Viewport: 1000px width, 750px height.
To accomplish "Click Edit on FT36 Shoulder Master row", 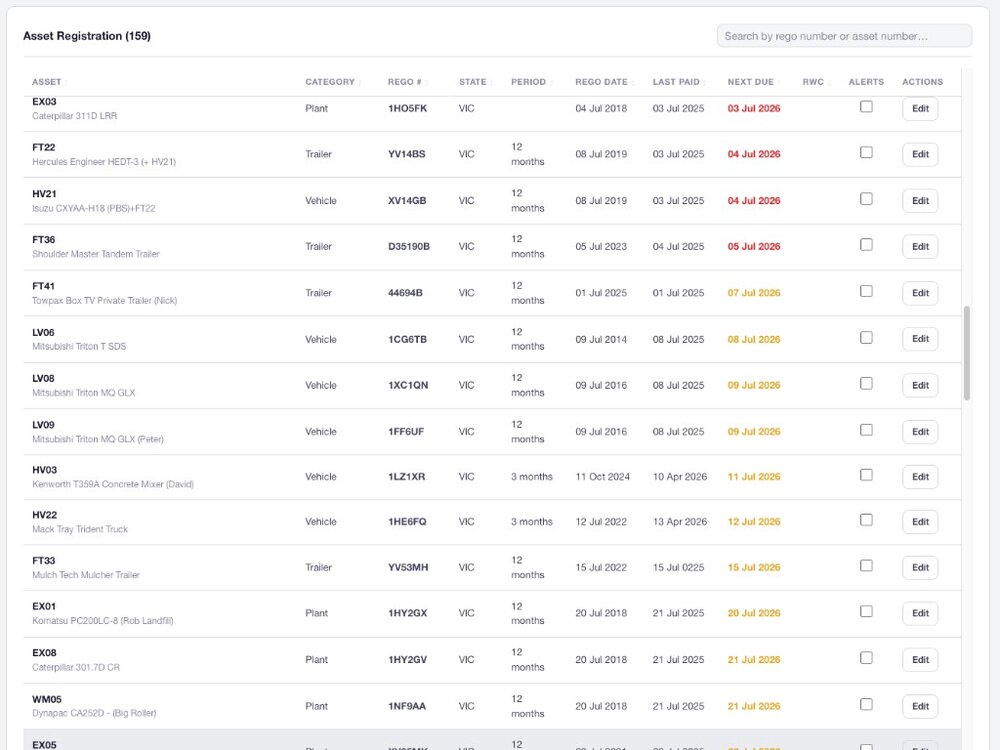I will pos(920,247).
